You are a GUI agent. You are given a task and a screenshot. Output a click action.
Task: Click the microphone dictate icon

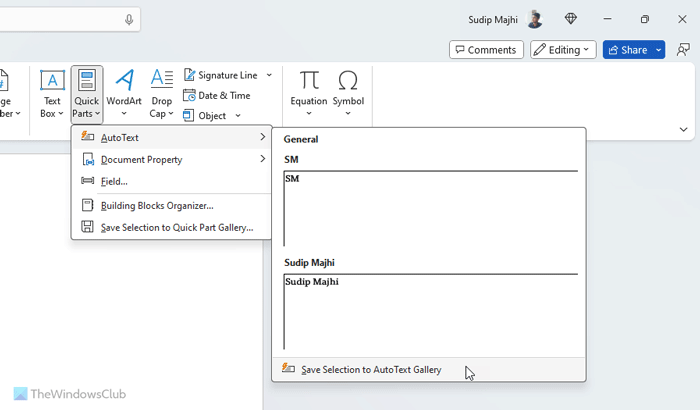(129, 20)
